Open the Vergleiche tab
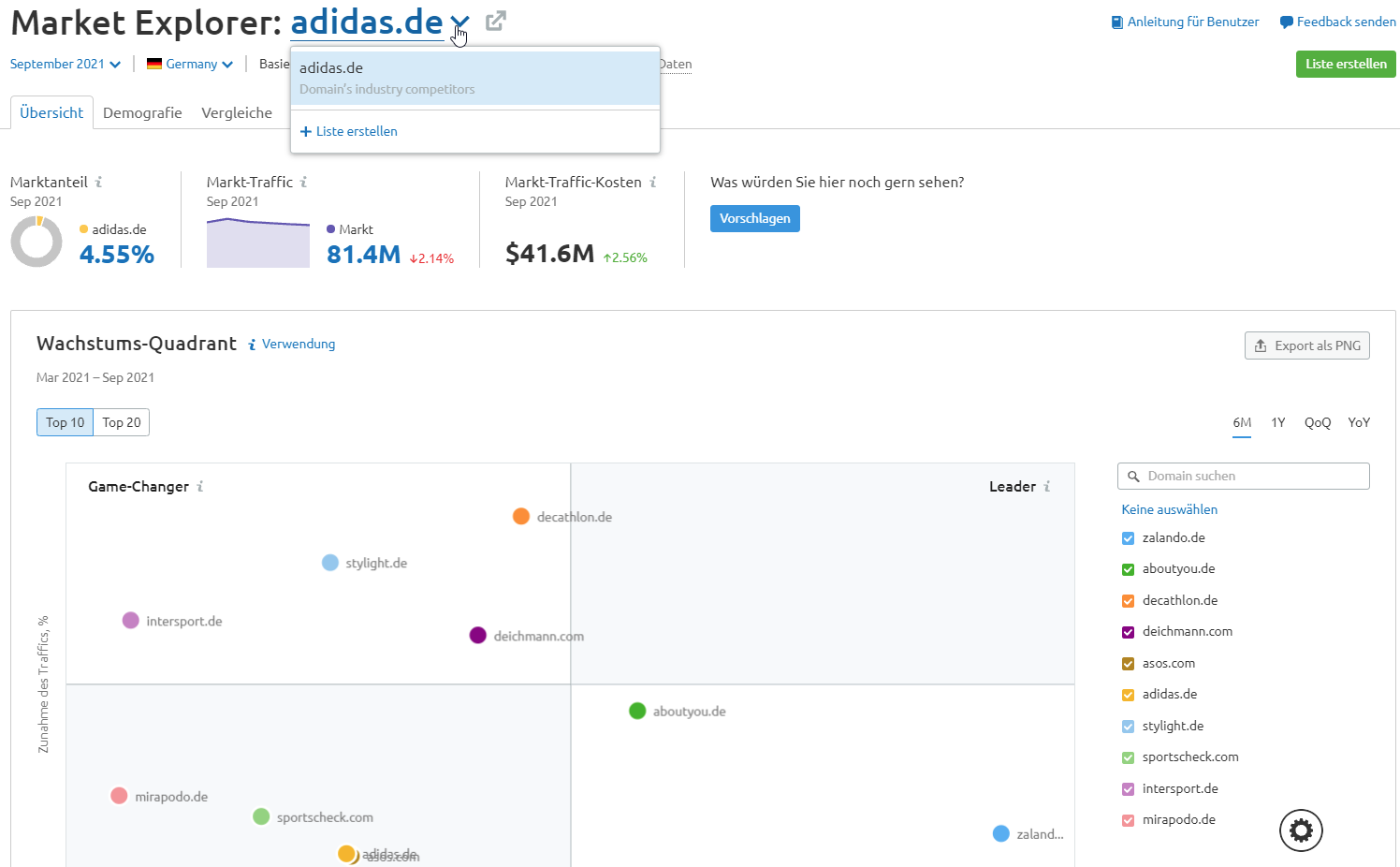Image resolution: width=1400 pixels, height=867 pixels. [237, 112]
